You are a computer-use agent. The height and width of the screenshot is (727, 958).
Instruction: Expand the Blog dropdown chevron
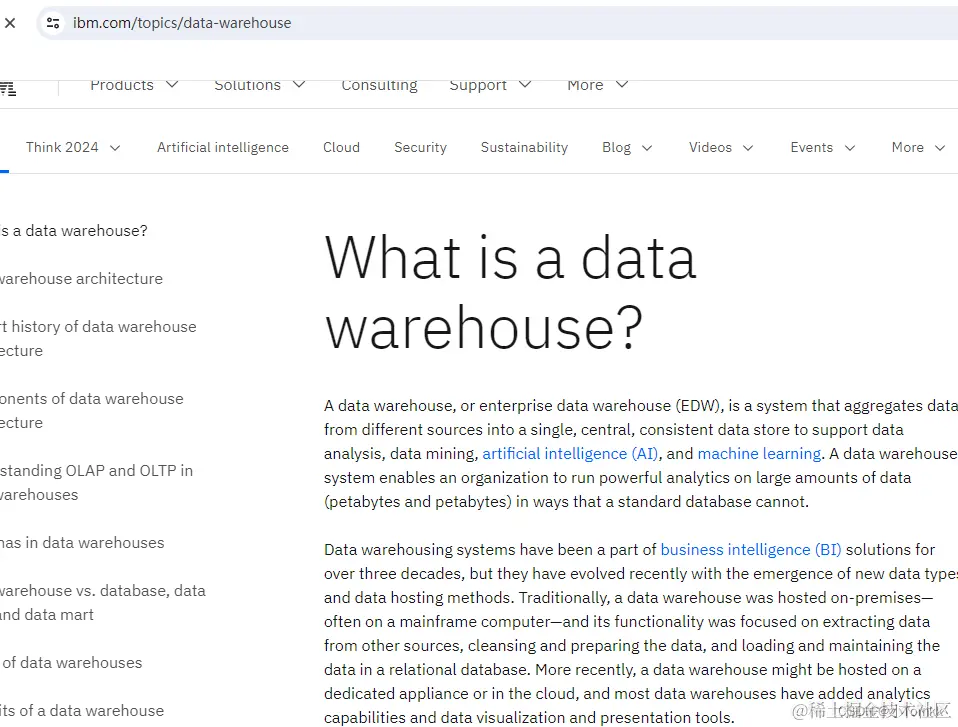(x=647, y=148)
